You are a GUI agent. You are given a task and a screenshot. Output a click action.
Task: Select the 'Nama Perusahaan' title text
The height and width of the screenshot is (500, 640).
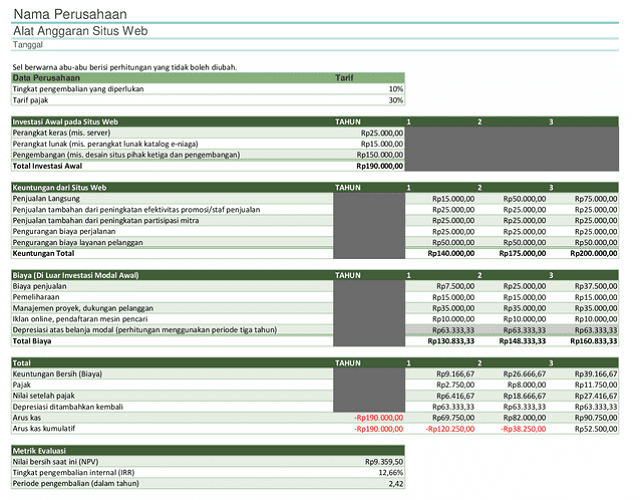pyautogui.click(x=70, y=14)
